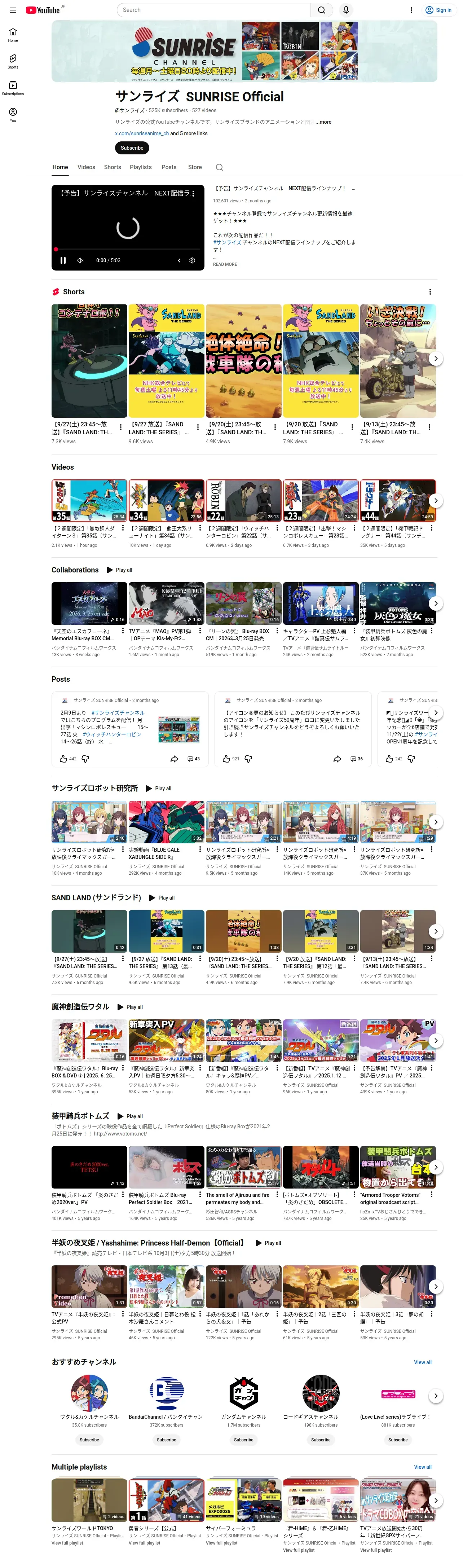
Task: Open the x.com/sunriseanime_ch link
Action: [x=142, y=133]
